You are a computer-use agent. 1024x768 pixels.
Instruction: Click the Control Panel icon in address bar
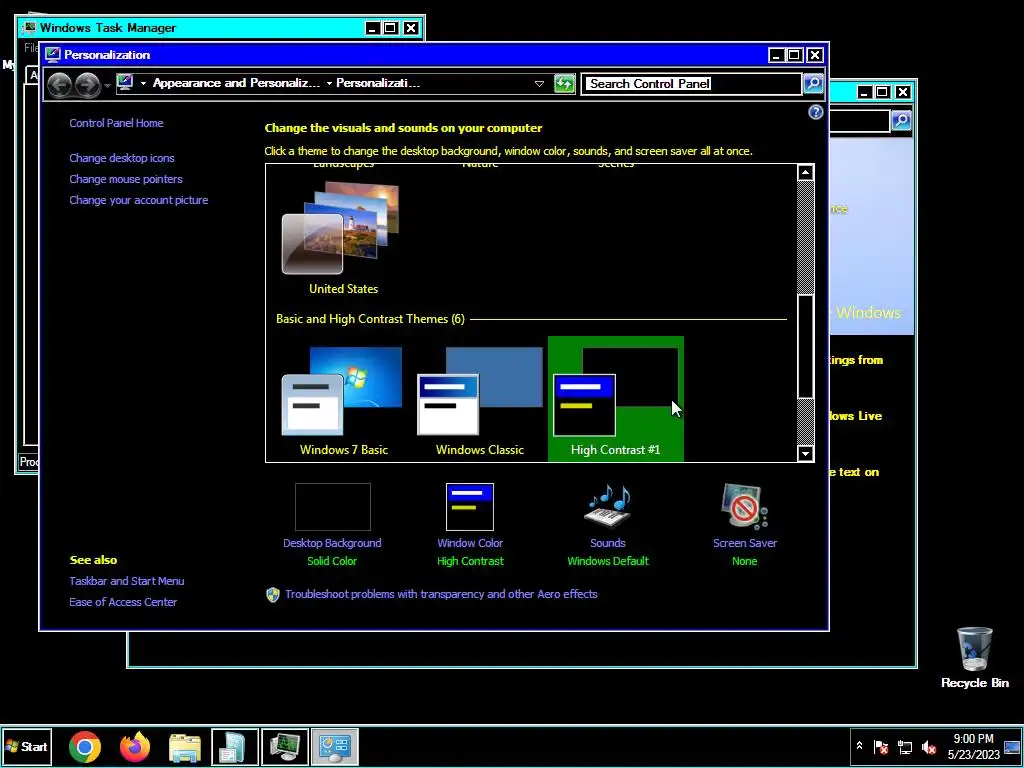click(x=125, y=83)
